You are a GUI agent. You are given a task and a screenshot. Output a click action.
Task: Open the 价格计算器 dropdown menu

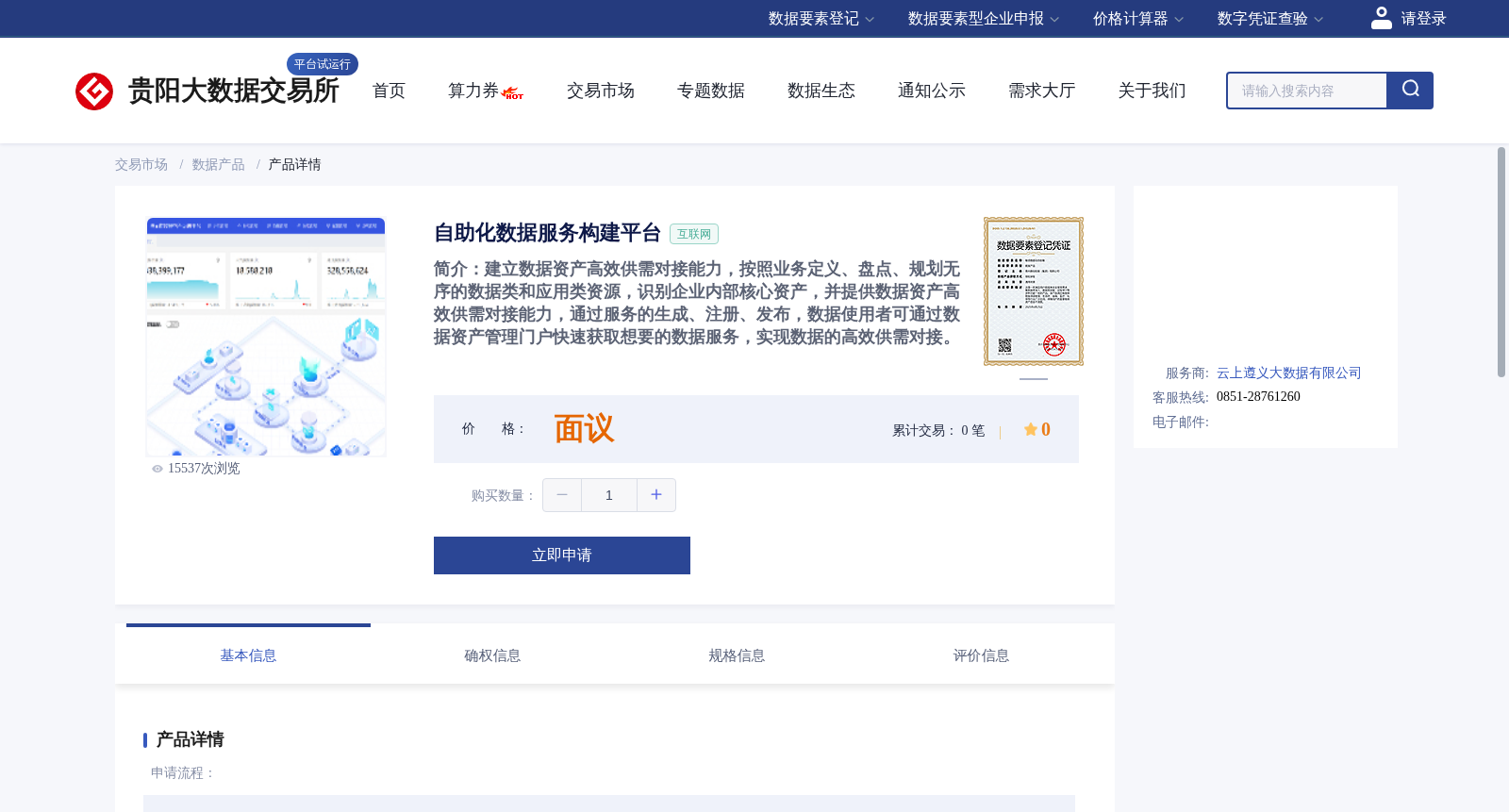[1138, 19]
